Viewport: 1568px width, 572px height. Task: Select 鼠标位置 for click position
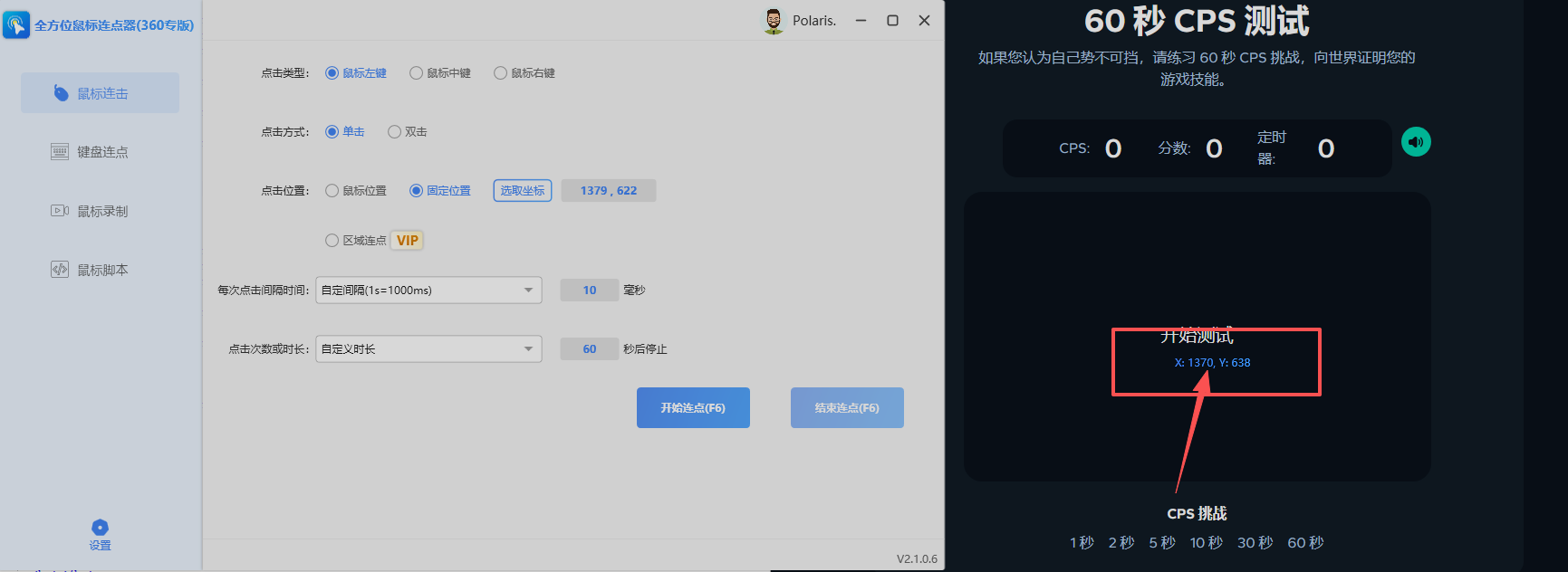click(332, 191)
